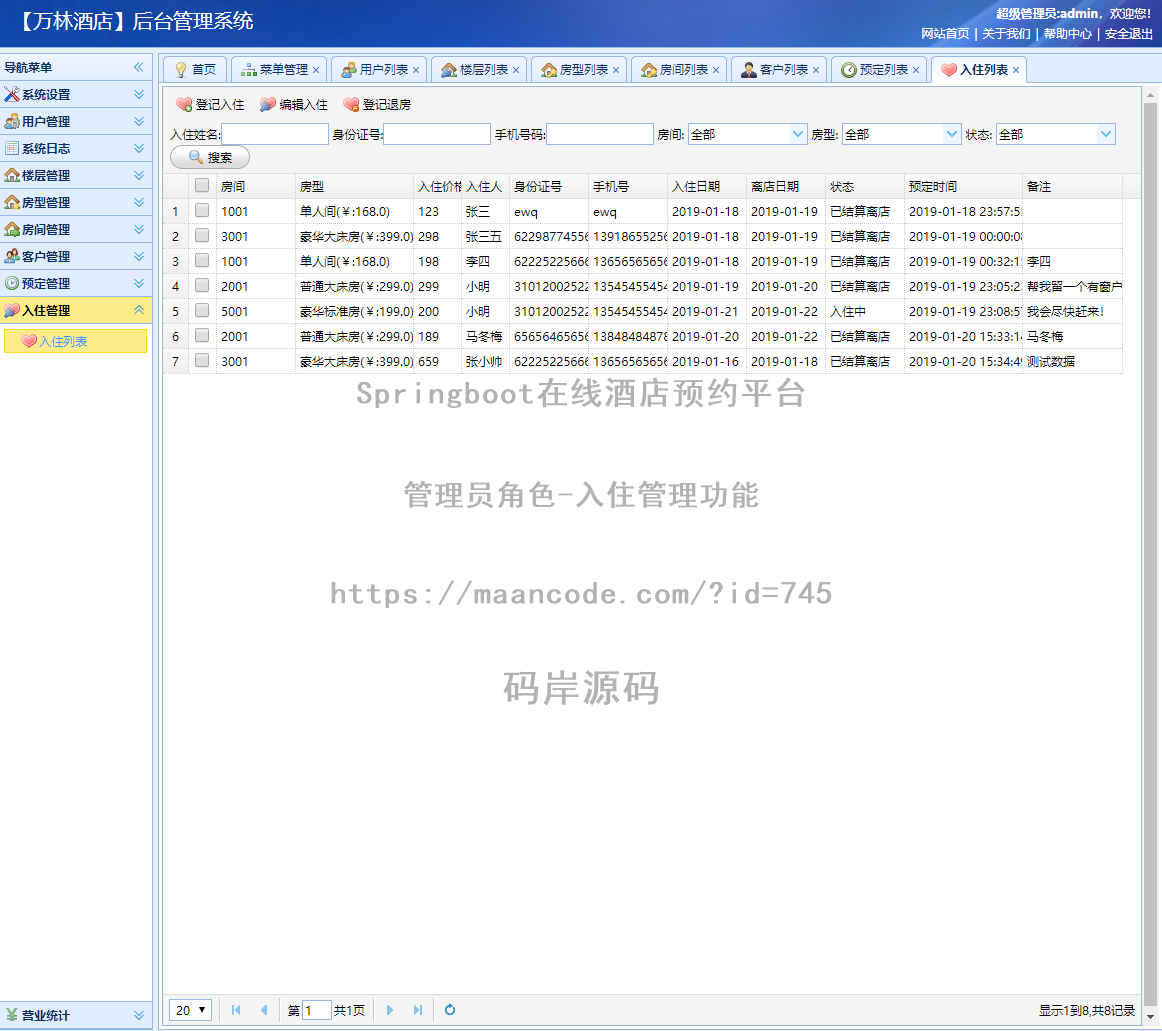Image resolution: width=1162 pixels, height=1031 pixels.
Task: Expand the 楼层管理 menu chevron
Action: pos(139,176)
